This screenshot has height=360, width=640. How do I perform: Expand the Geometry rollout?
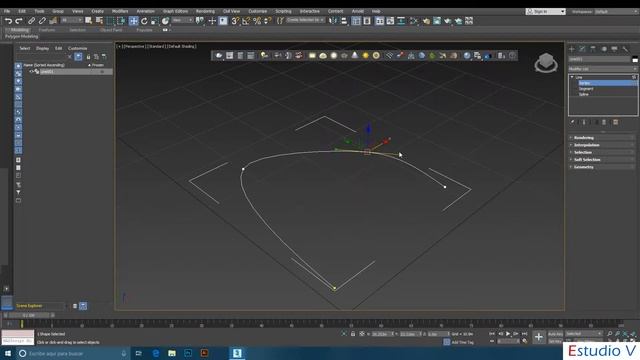coord(602,167)
